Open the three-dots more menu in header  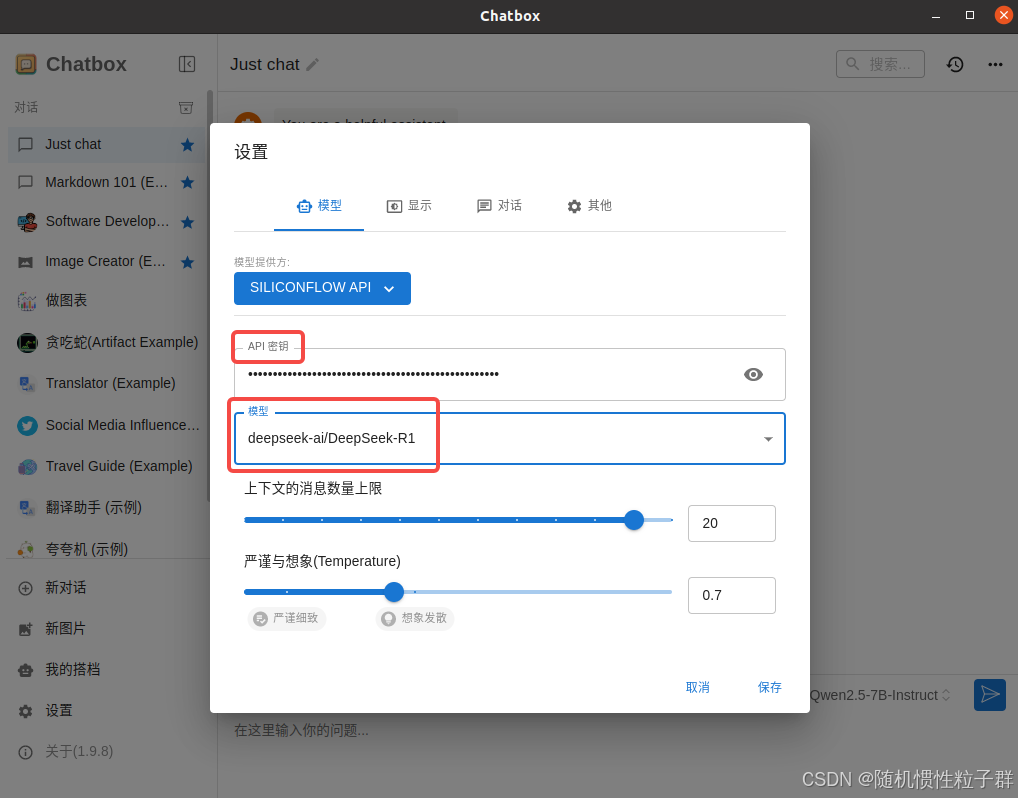(995, 64)
